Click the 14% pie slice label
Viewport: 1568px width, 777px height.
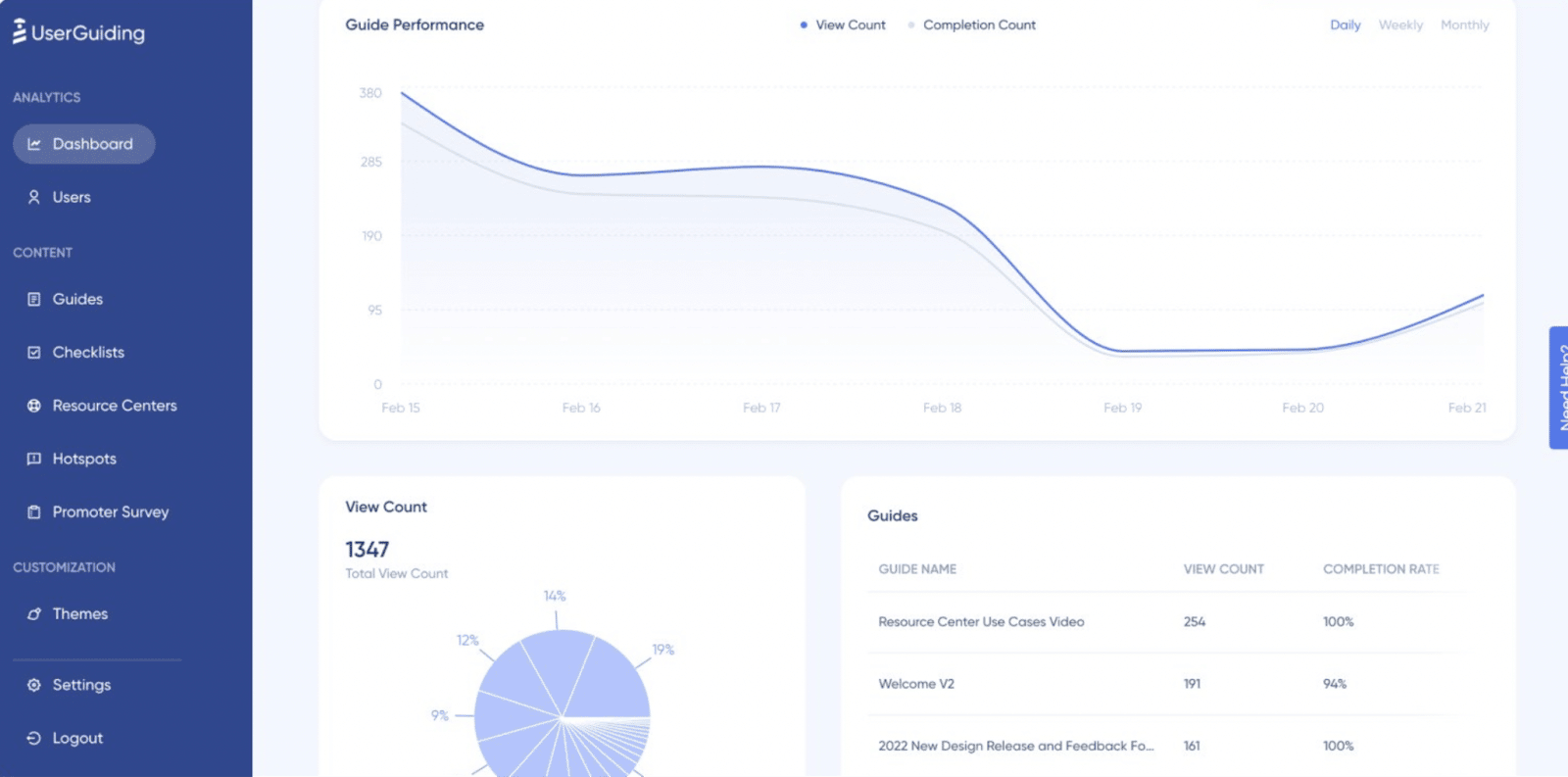(555, 596)
